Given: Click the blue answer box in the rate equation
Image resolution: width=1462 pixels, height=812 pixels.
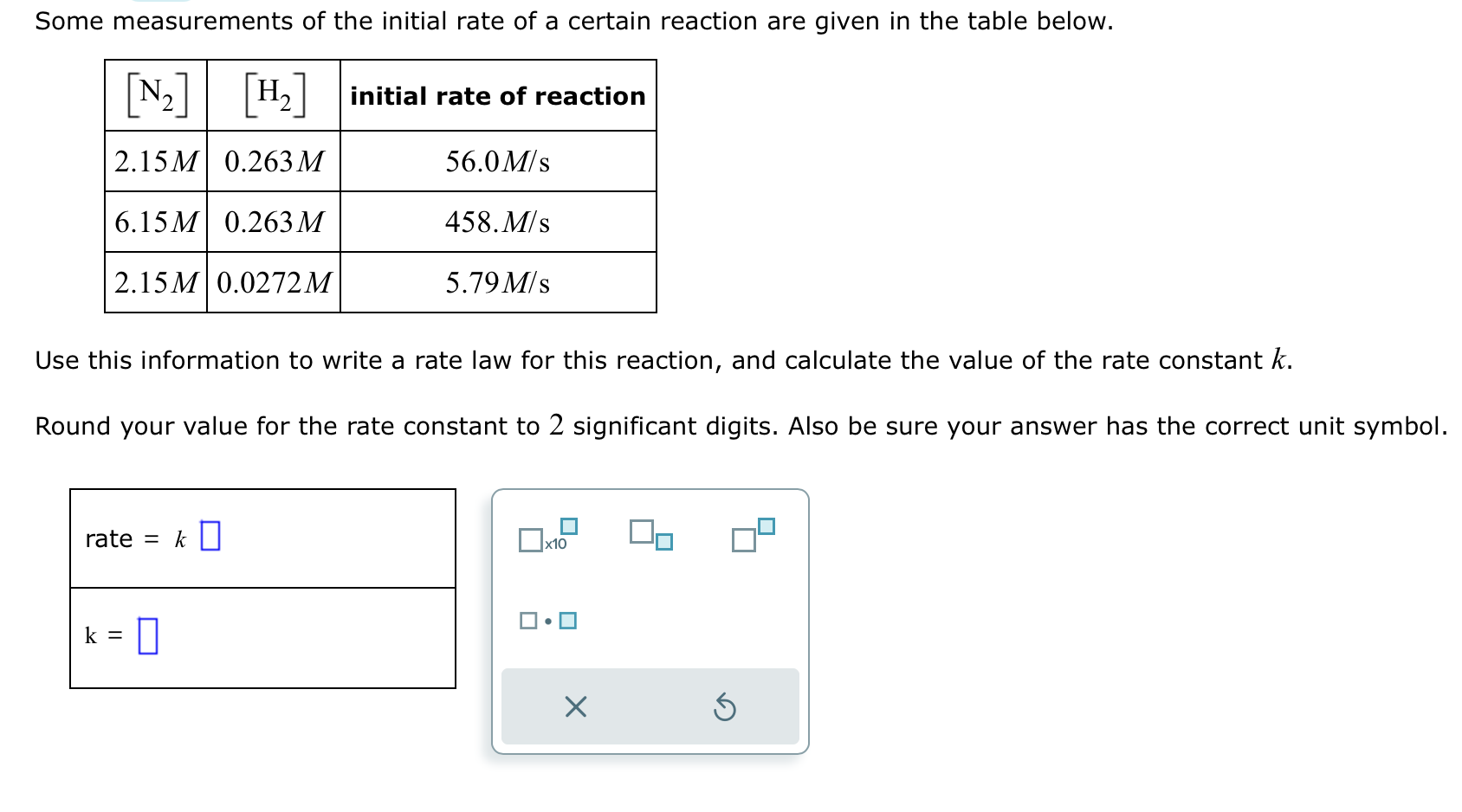Looking at the screenshot, I should [x=210, y=537].
